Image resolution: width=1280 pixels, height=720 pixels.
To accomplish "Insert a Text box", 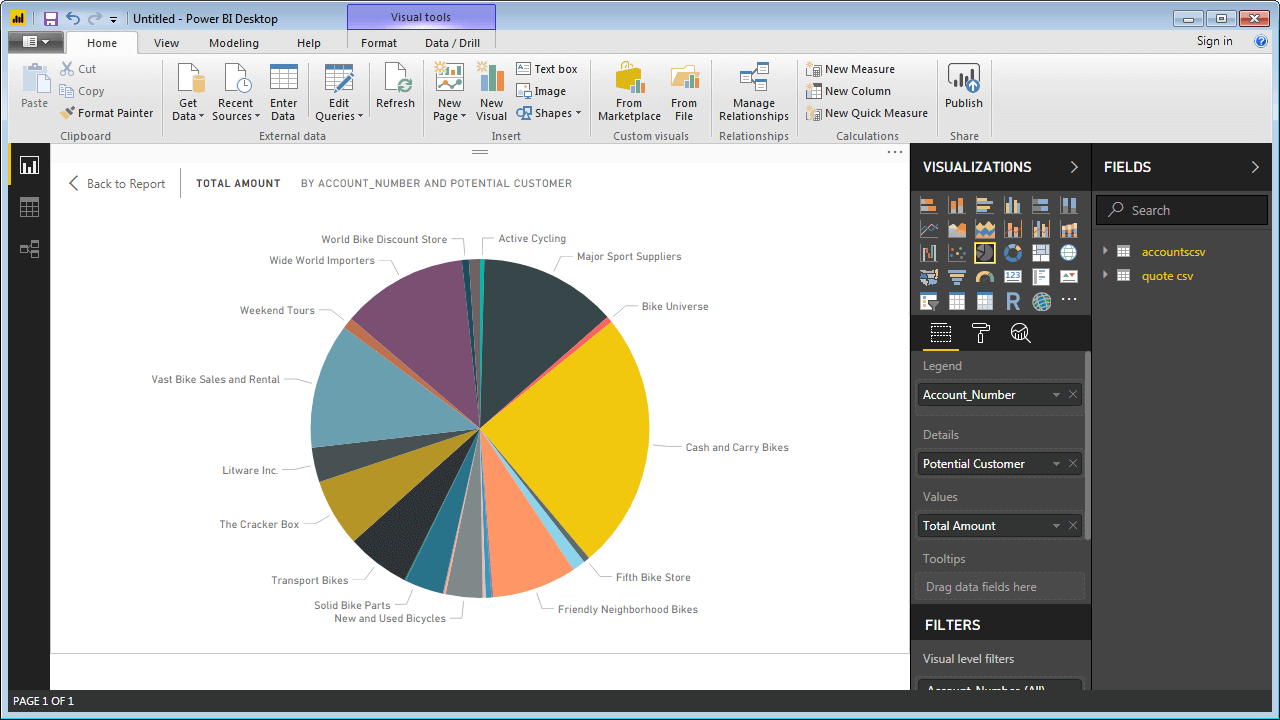I will [x=547, y=69].
